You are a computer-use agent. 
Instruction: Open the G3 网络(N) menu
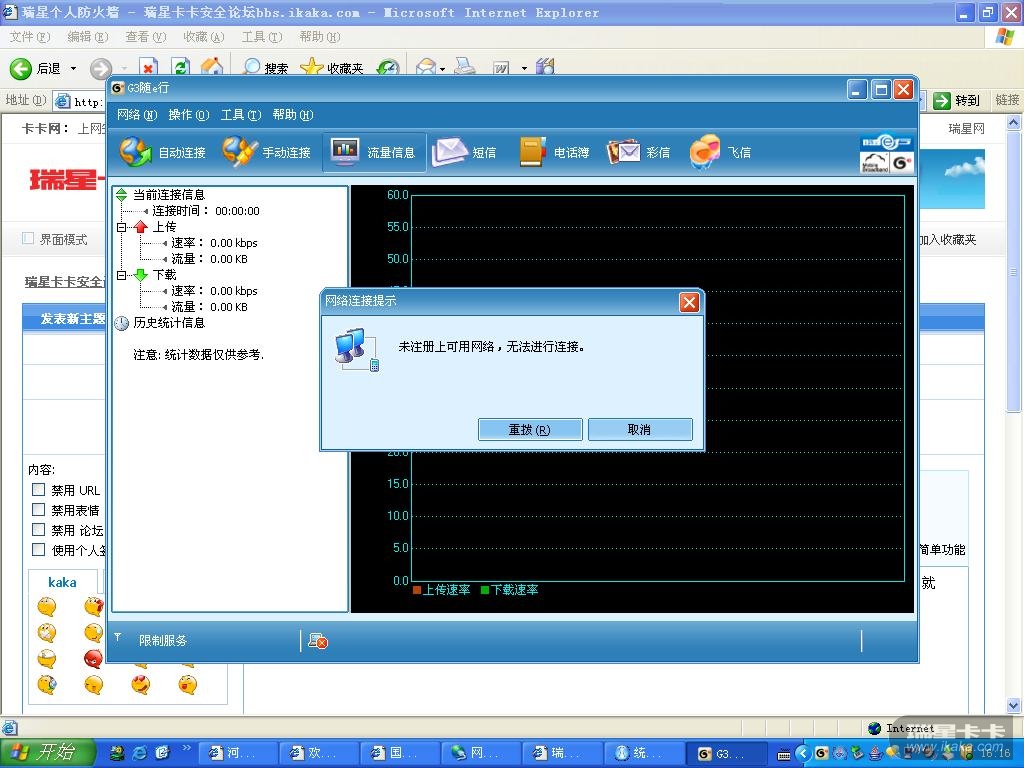pyautogui.click(x=137, y=115)
